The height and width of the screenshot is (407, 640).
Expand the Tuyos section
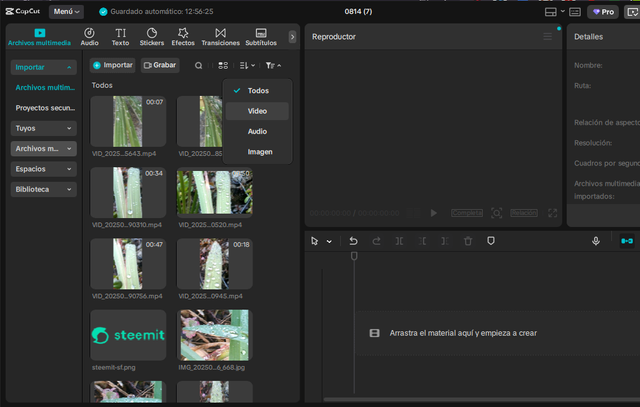pos(44,128)
